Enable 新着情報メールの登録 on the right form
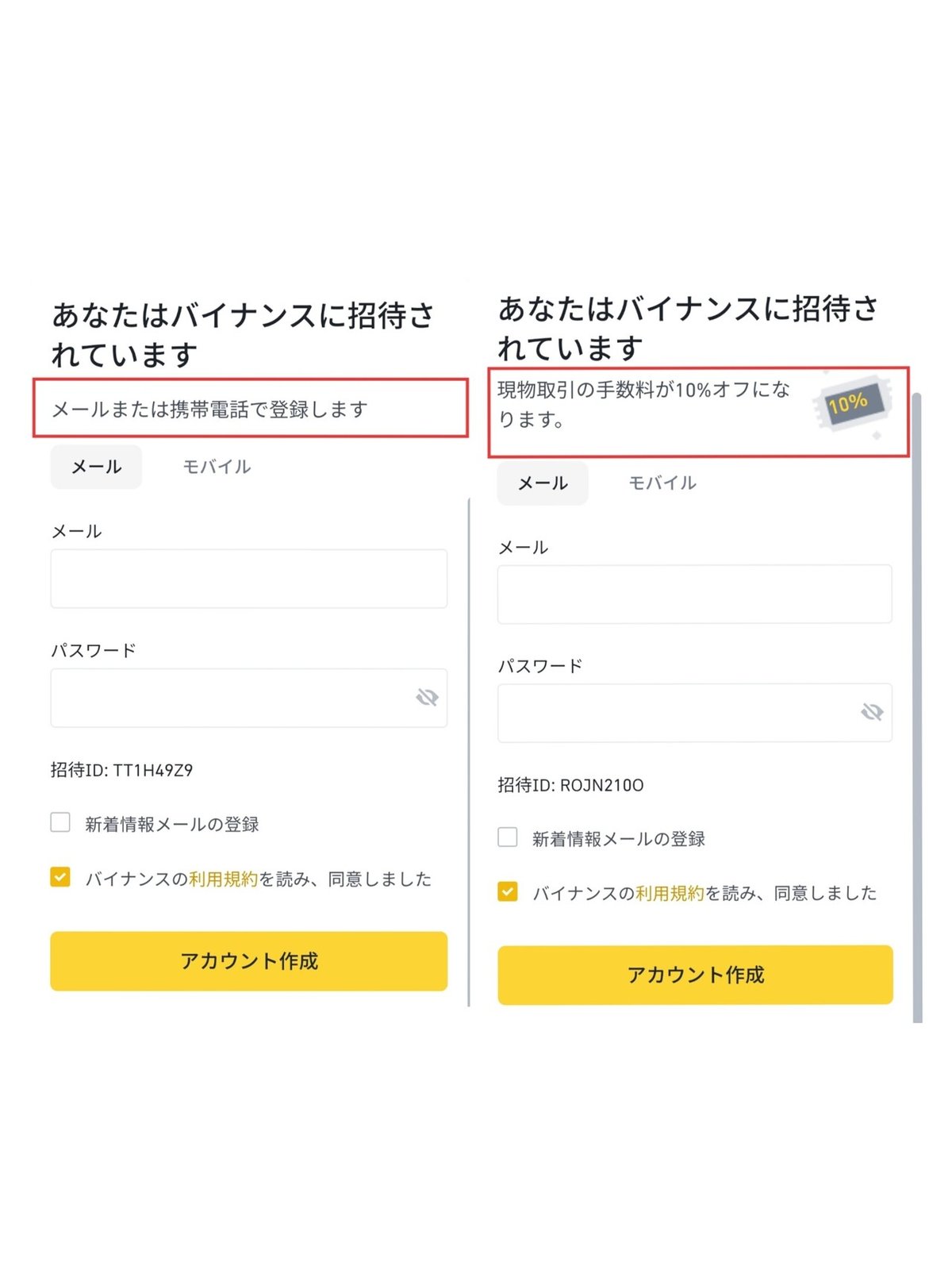 507,837
